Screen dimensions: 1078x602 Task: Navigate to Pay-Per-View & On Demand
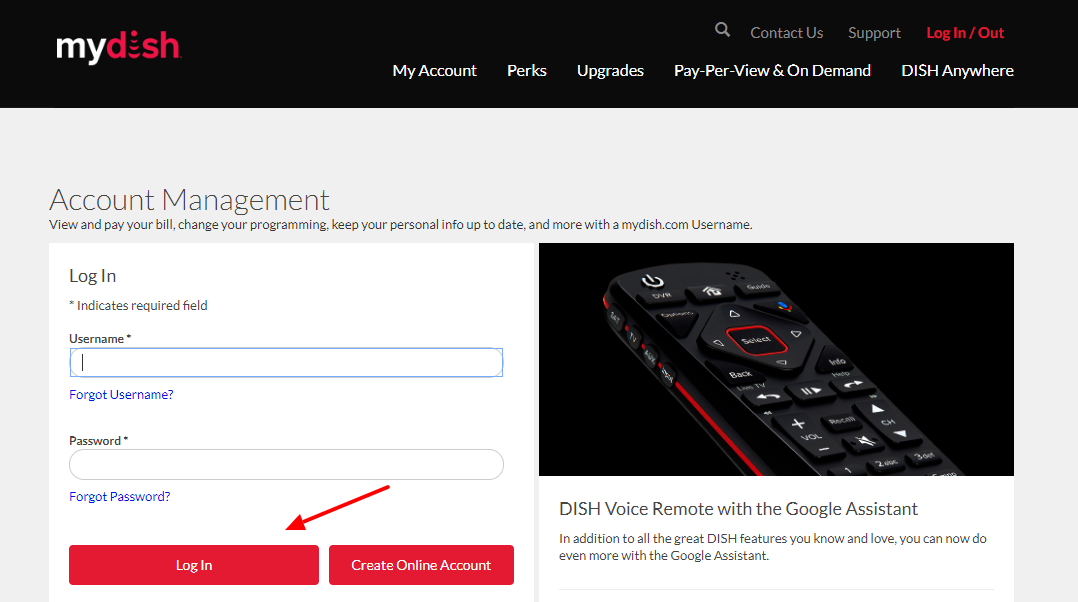coord(772,70)
